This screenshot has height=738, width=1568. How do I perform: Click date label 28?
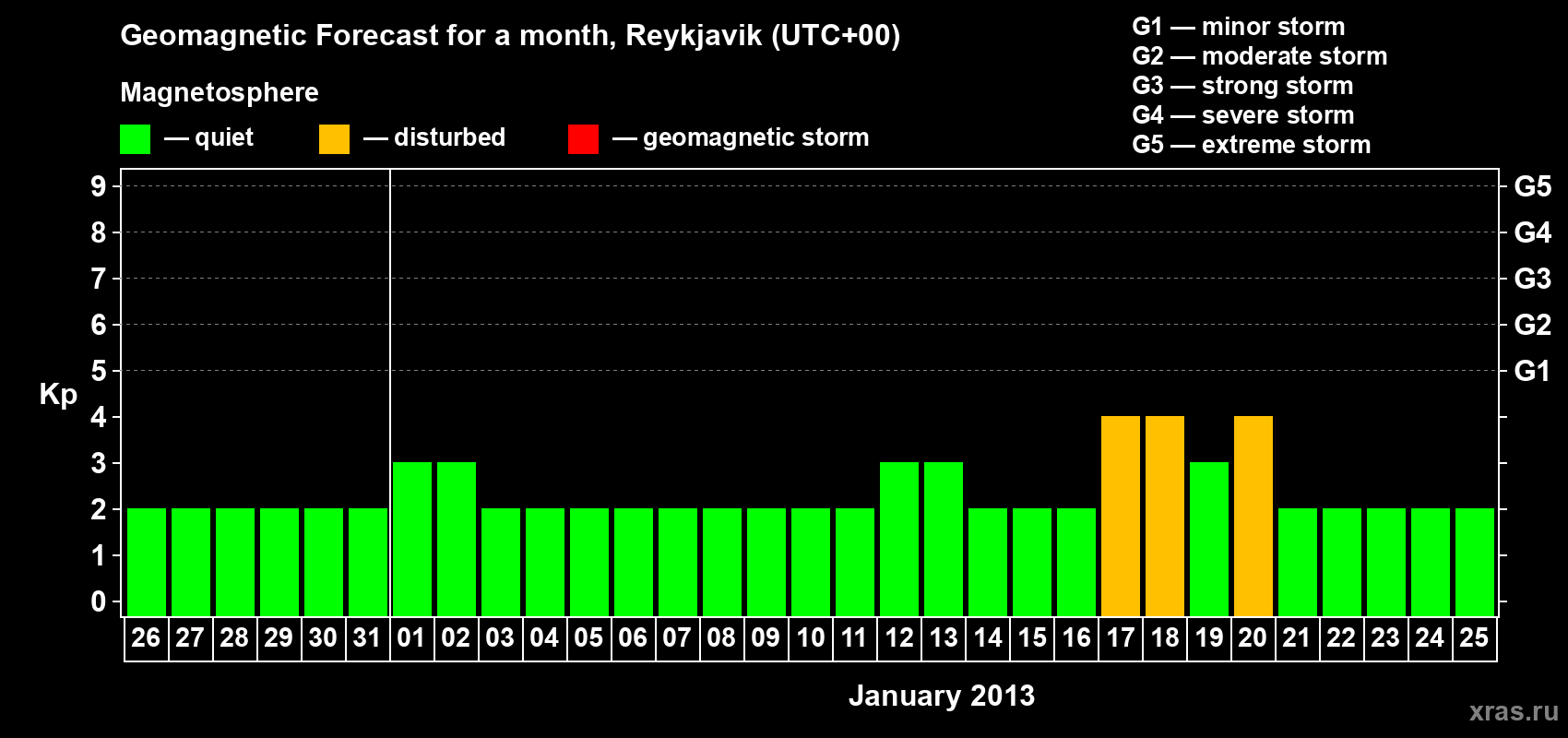[x=234, y=637]
